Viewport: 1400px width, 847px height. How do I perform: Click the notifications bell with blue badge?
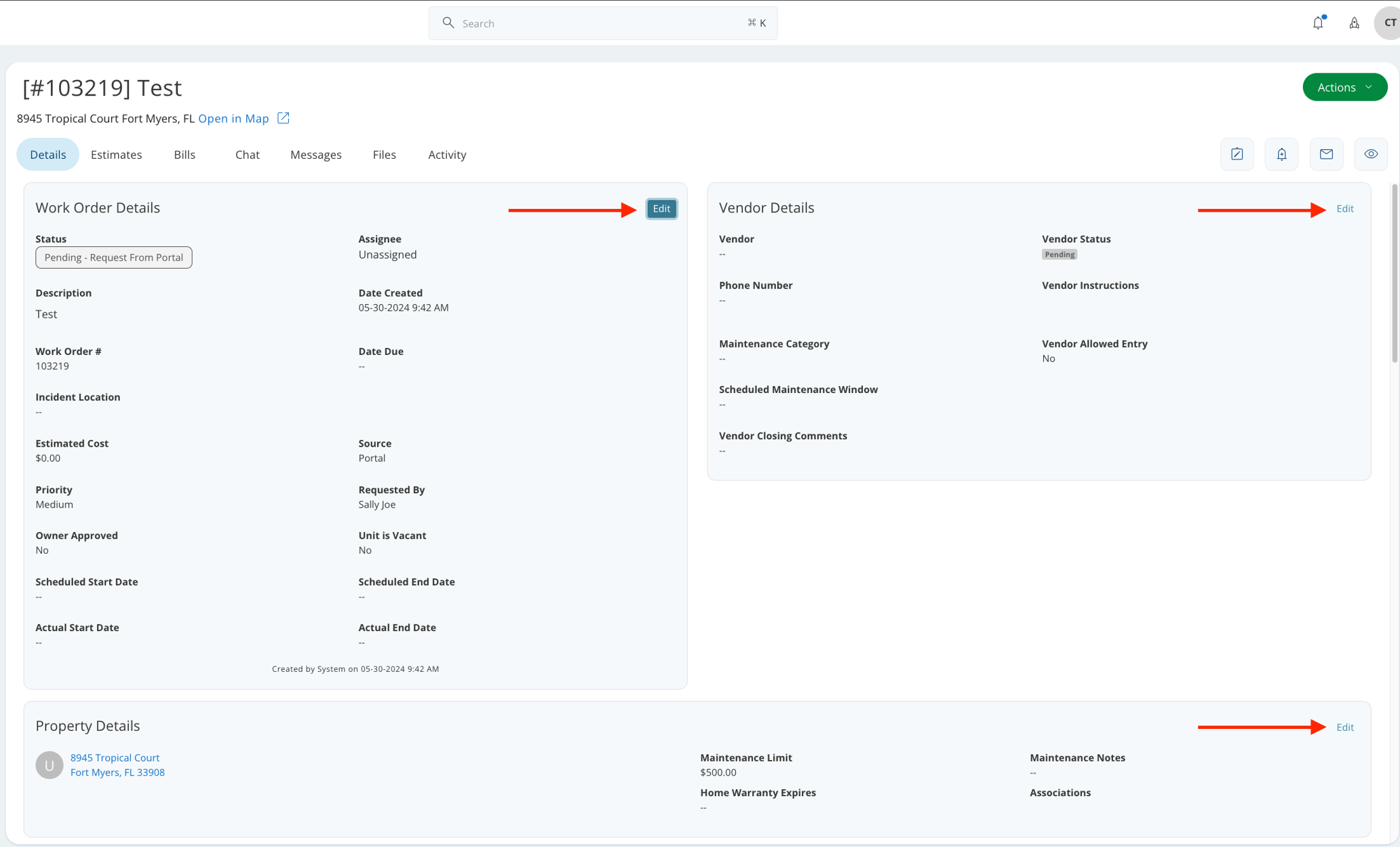coord(1317,22)
